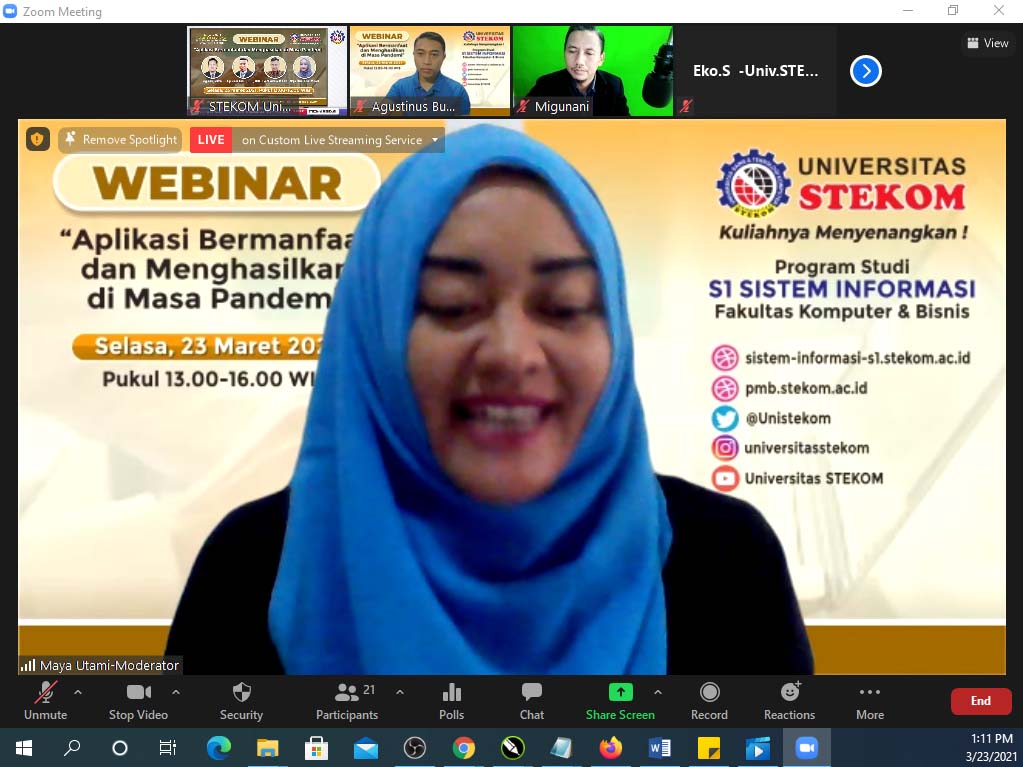Viewport: 1023px width, 767px height.
Task: Open the Security shield menu
Action: pyautogui.click(x=241, y=701)
